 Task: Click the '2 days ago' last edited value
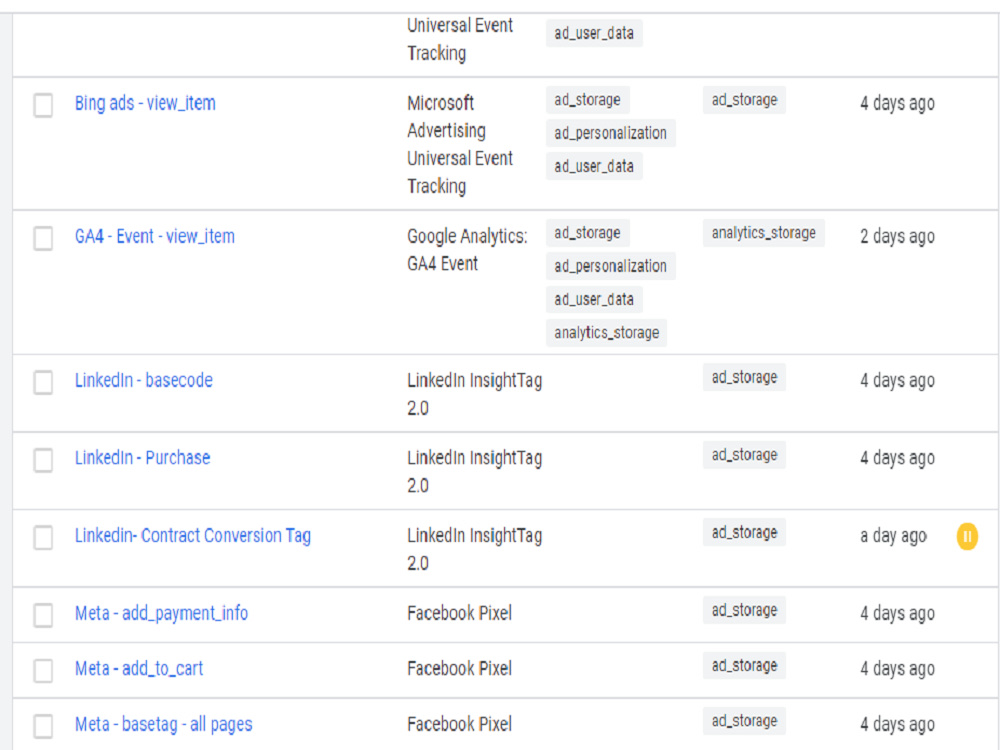point(897,236)
